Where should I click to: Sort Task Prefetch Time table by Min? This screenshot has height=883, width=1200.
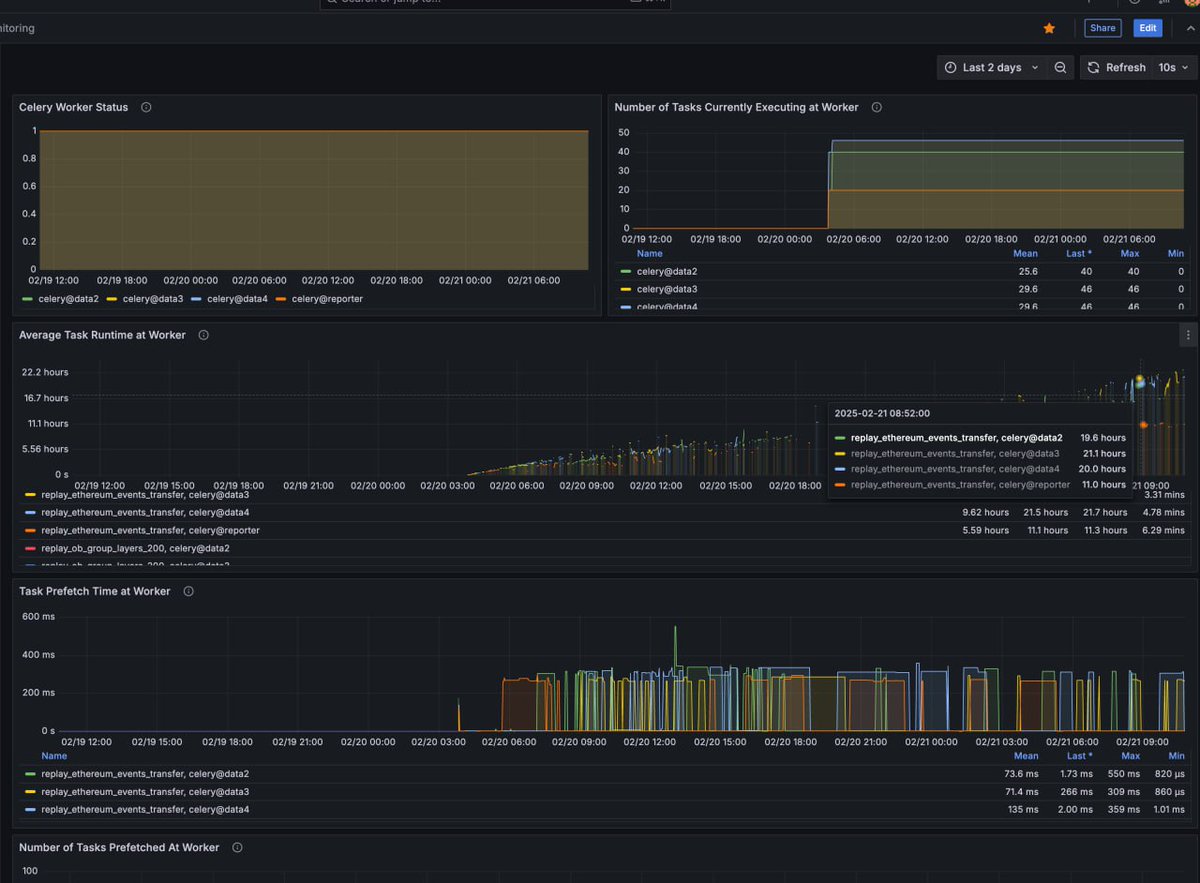[1176, 756]
